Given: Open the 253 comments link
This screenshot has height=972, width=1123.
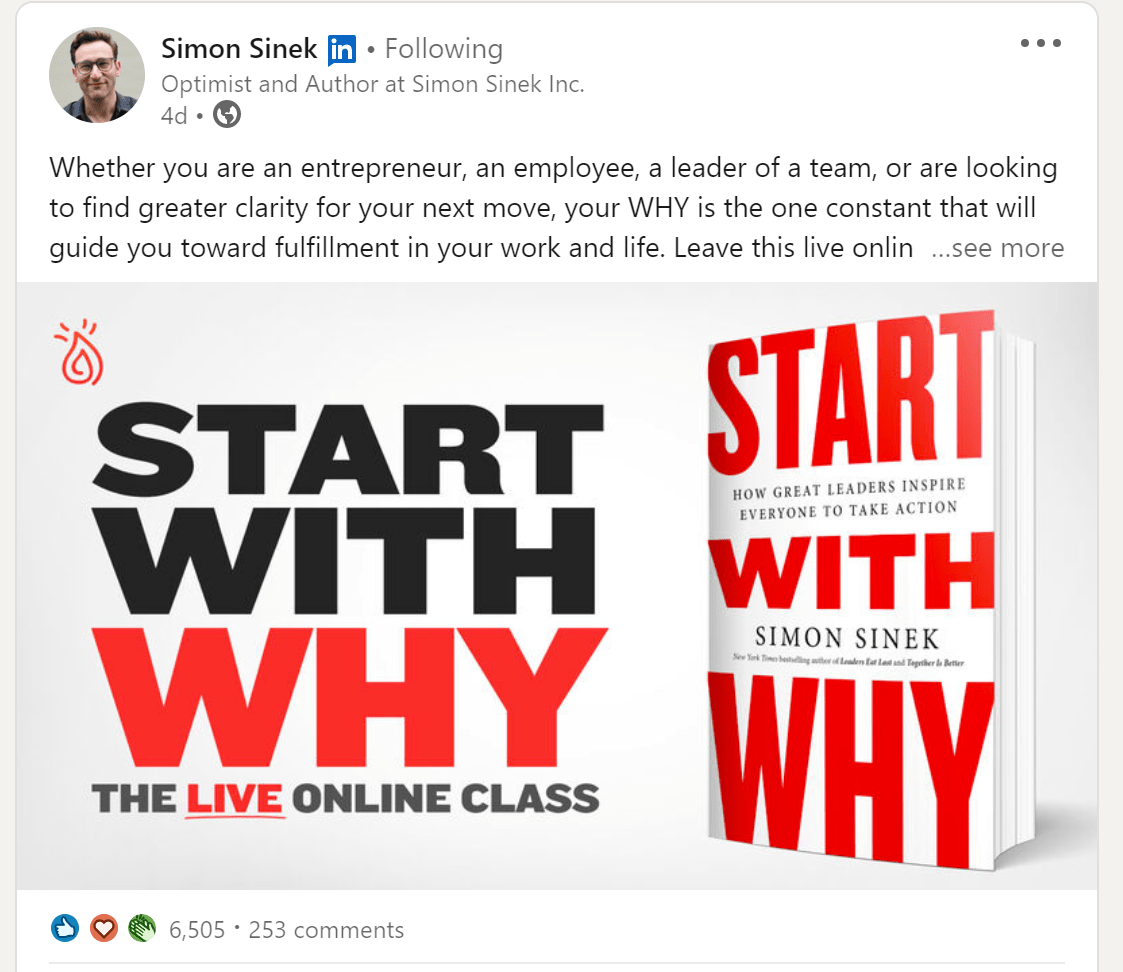Looking at the screenshot, I should (326, 930).
